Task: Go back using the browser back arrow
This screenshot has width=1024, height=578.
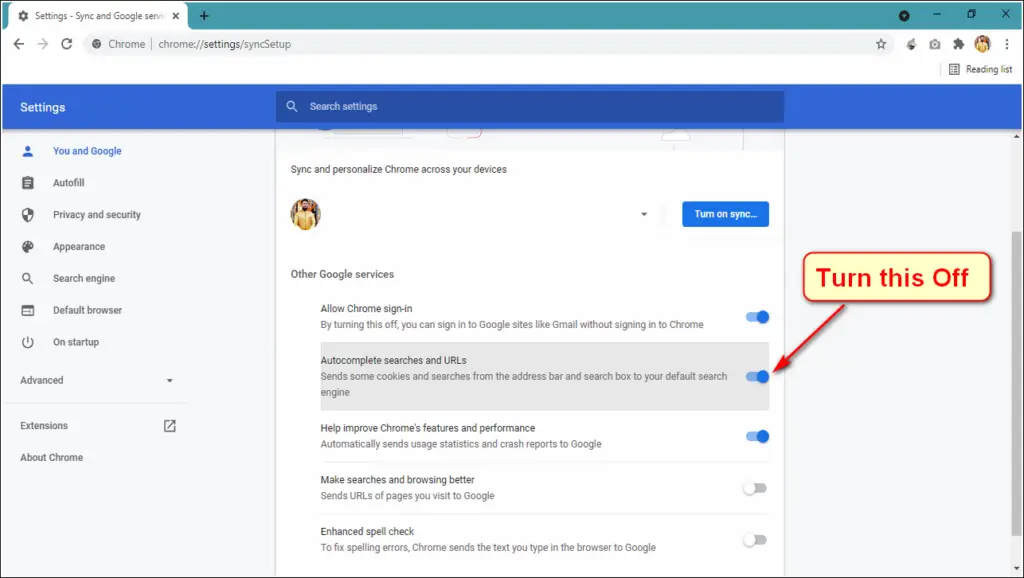Action: pyautogui.click(x=18, y=44)
